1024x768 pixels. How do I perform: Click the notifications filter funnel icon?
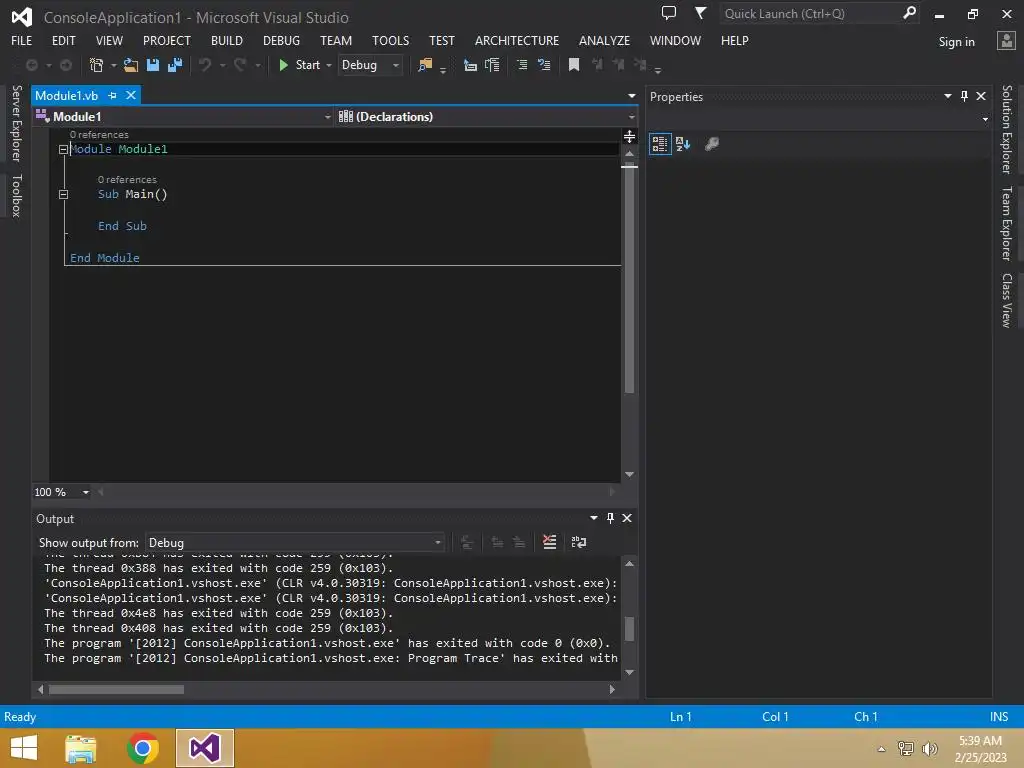click(700, 13)
